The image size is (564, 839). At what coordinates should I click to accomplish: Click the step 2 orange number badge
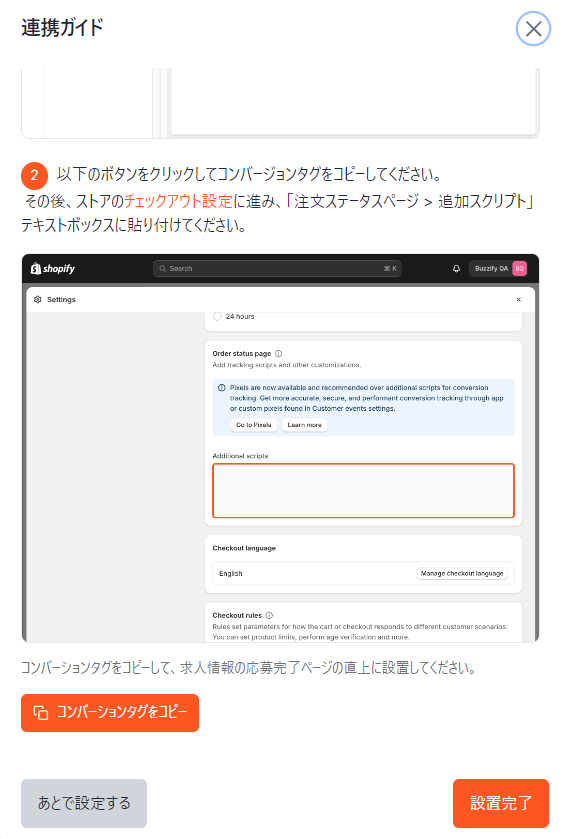coord(34,175)
